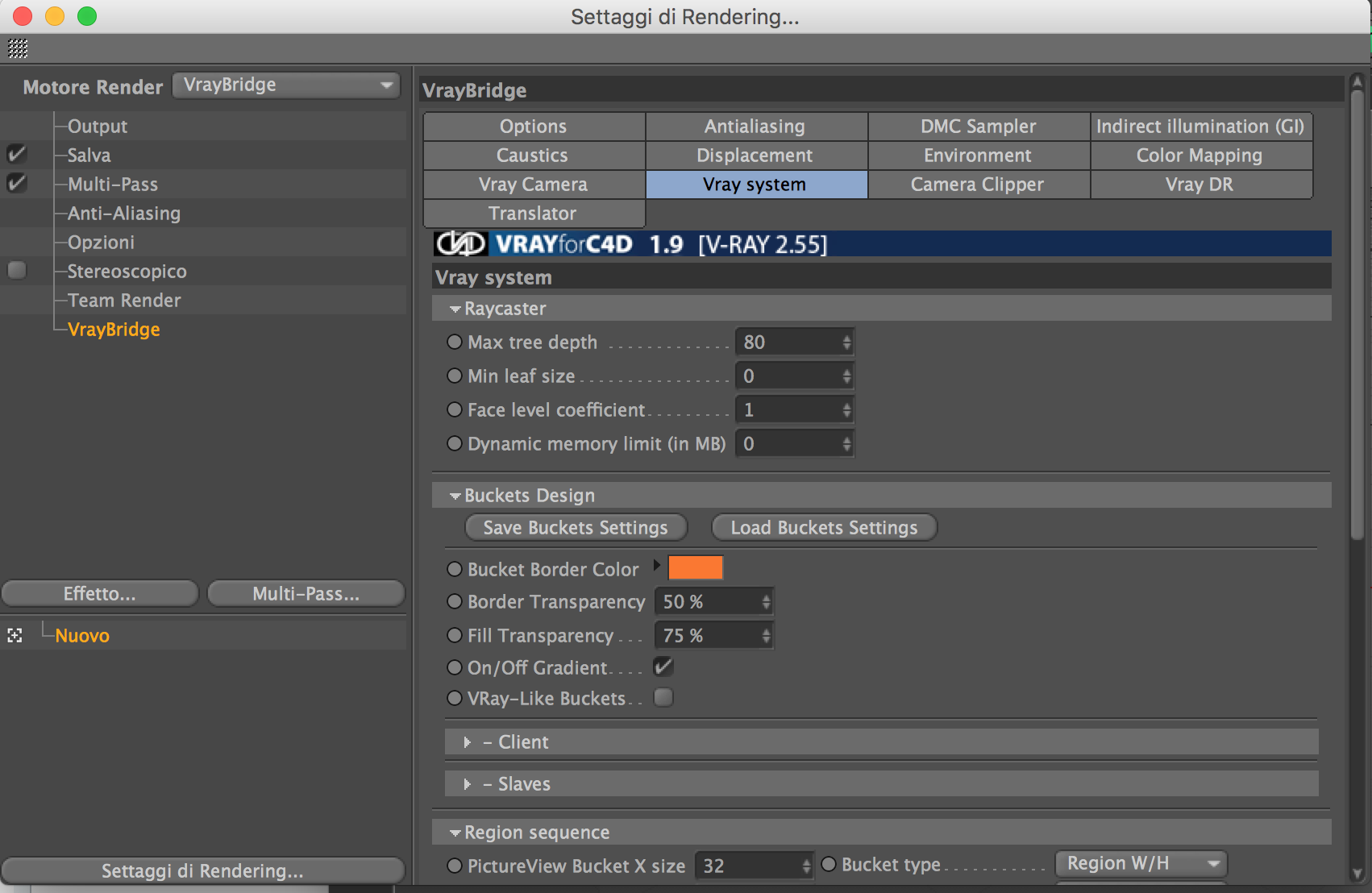
Task: Uncheck the On/Off Gradient checkbox
Action: coord(663,667)
